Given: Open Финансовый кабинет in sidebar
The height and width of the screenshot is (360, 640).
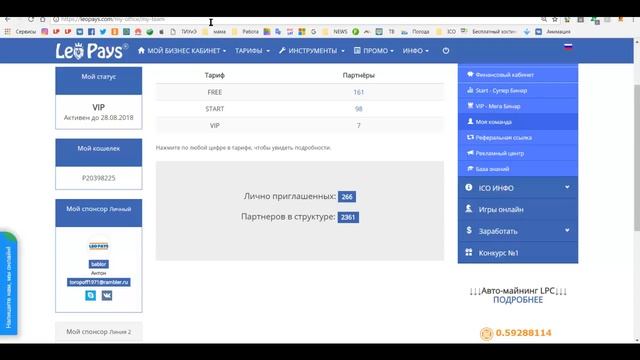Looking at the screenshot, I should point(518,75).
